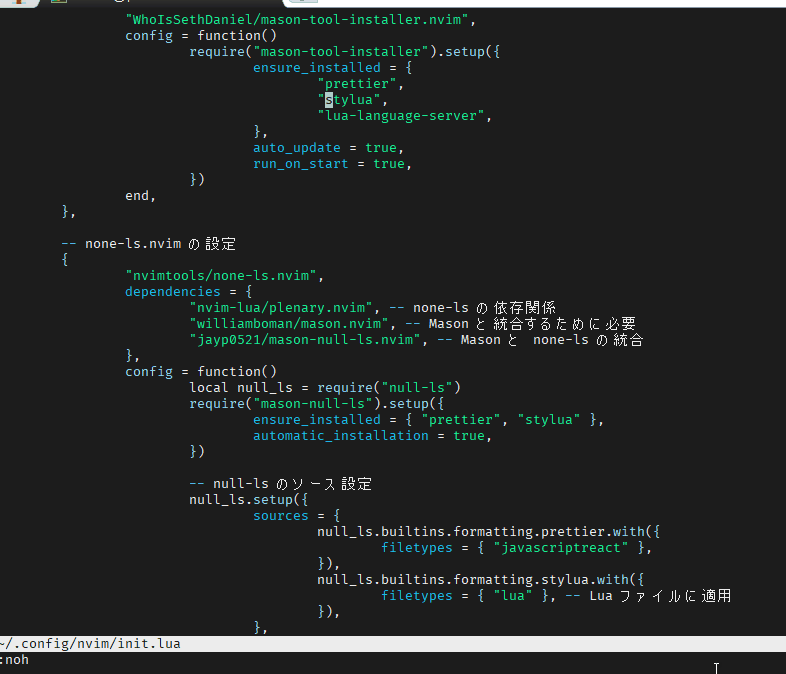Click the 'end,' keyword line
Image resolution: width=786 pixels, height=674 pixels.
[x=140, y=196]
